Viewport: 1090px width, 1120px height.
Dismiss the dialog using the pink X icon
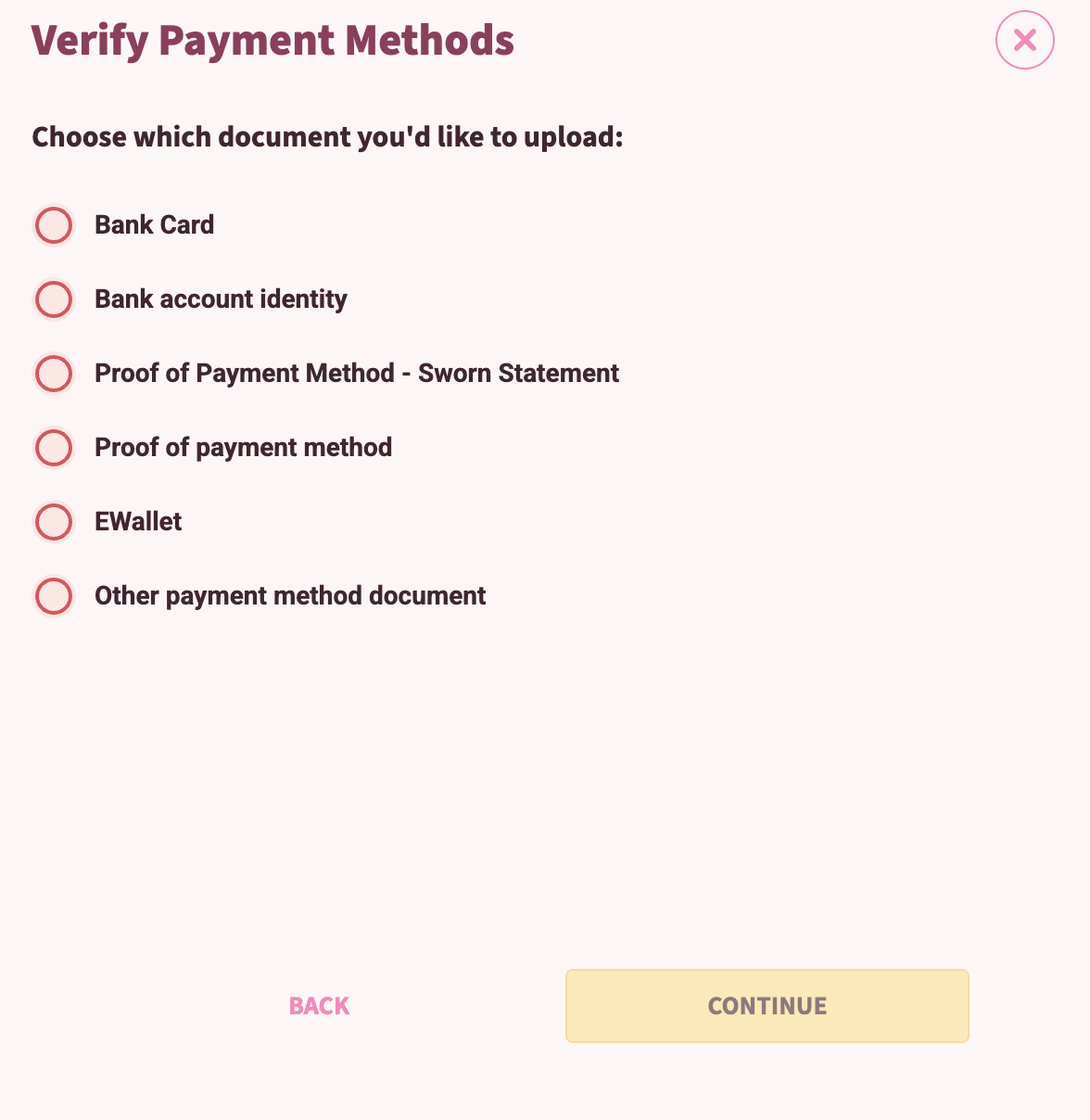pos(1024,40)
